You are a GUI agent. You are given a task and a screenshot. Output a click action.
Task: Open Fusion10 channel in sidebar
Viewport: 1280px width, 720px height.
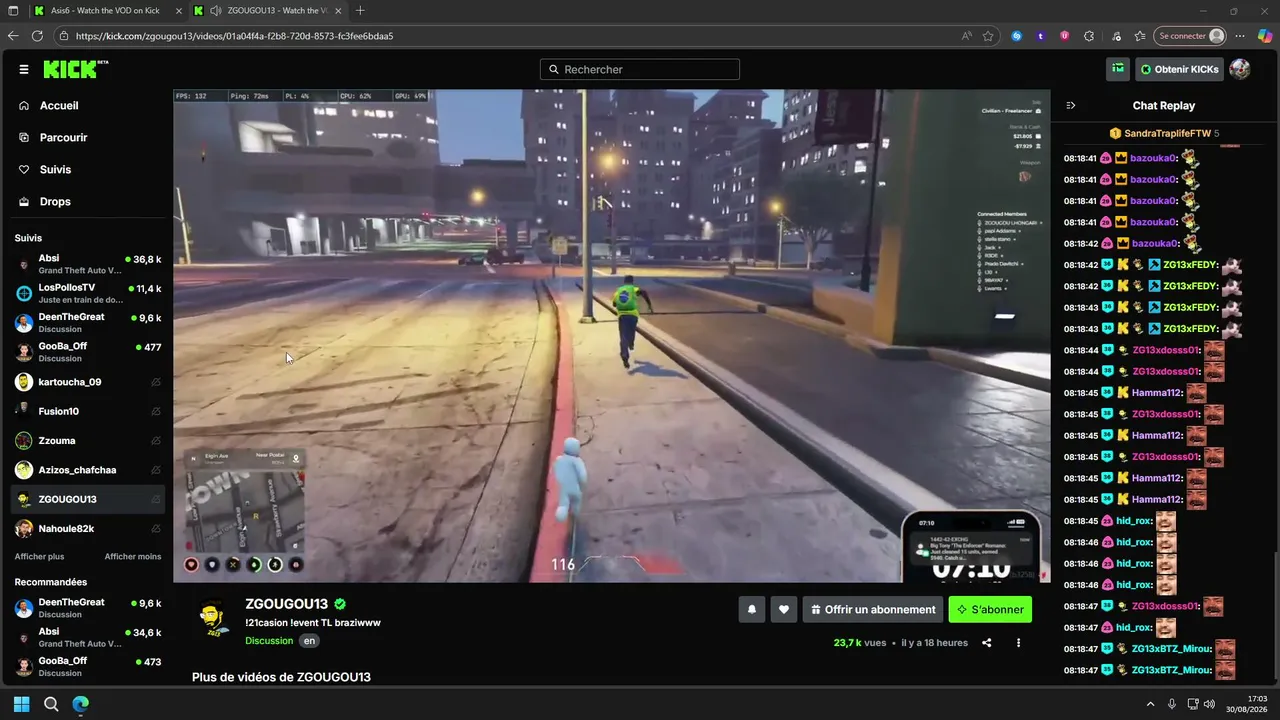pyautogui.click(x=88, y=411)
